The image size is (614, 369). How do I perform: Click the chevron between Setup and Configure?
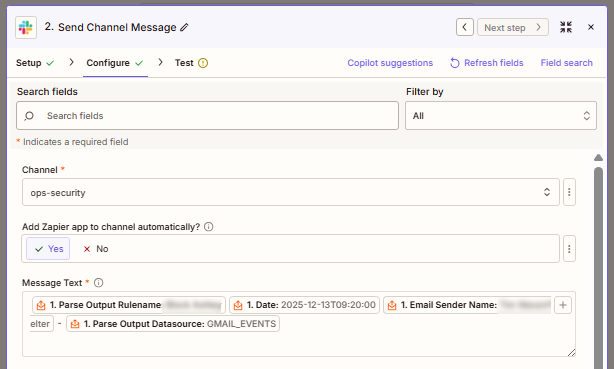click(71, 62)
